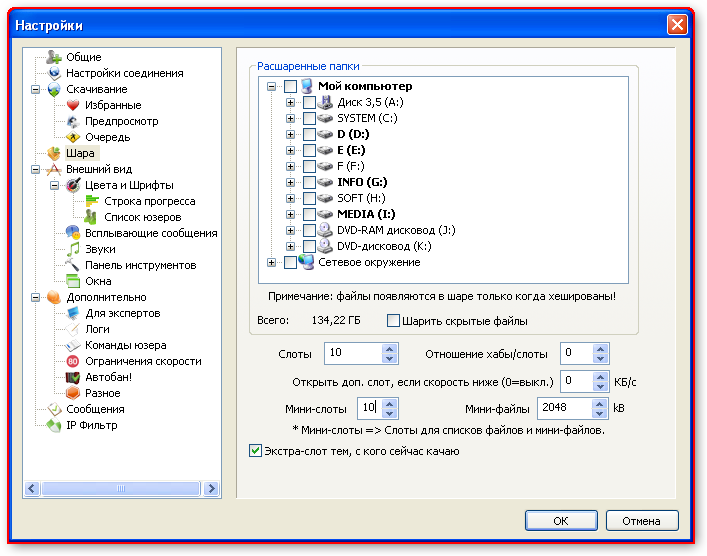
Task: Open the Сообщения settings page
Action: click(x=95, y=409)
